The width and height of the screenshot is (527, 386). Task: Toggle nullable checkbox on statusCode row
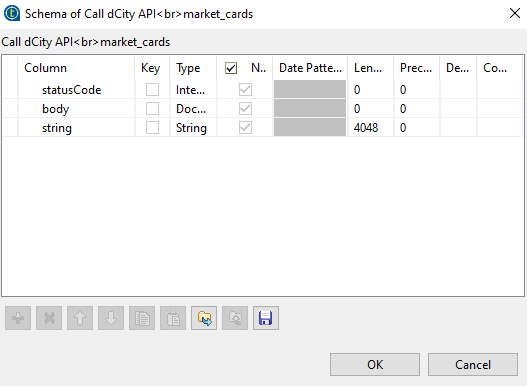(245, 90)
